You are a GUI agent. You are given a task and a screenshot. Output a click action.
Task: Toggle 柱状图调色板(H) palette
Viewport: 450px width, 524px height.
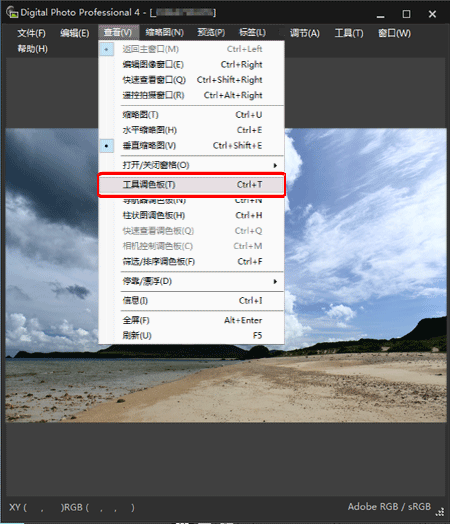click(191, 215)
